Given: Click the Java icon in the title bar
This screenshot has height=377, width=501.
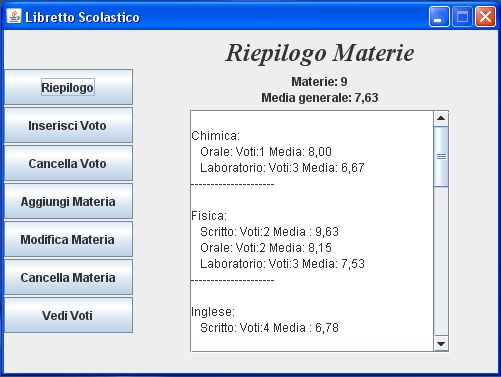Looking at the screenshot, I should pyautogui.click(x=14, y=16).
